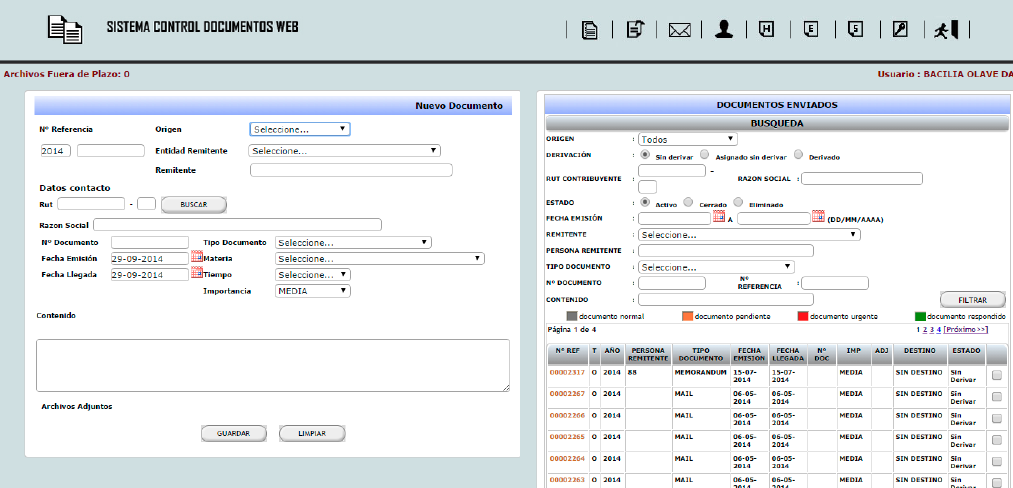The image size is (1013, 488).
Task: Click the documents icon in top toolbar
Action: click(589, 30)
